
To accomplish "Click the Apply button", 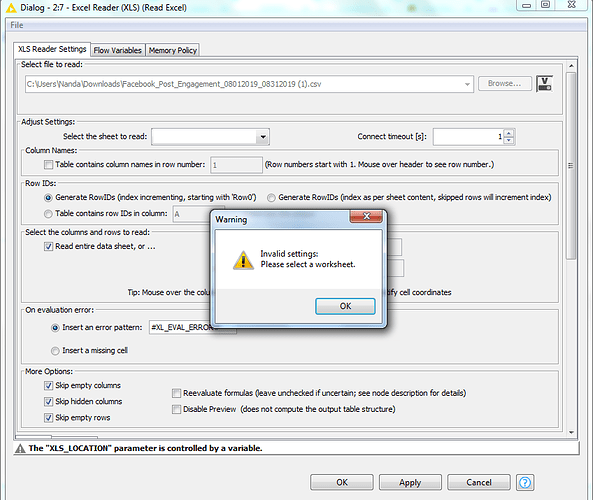I will pos(410,482).
